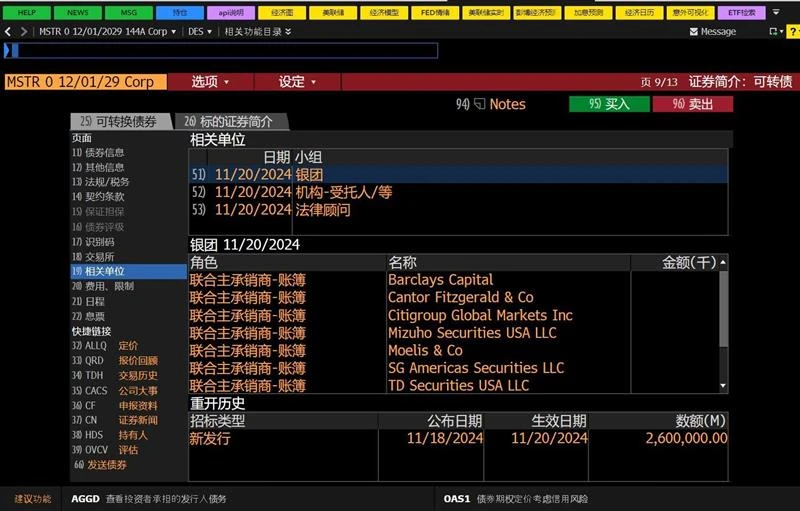Click the forward navigation arrow
Viewport: 800px width, 511px height.
click(x=22, y=31)
